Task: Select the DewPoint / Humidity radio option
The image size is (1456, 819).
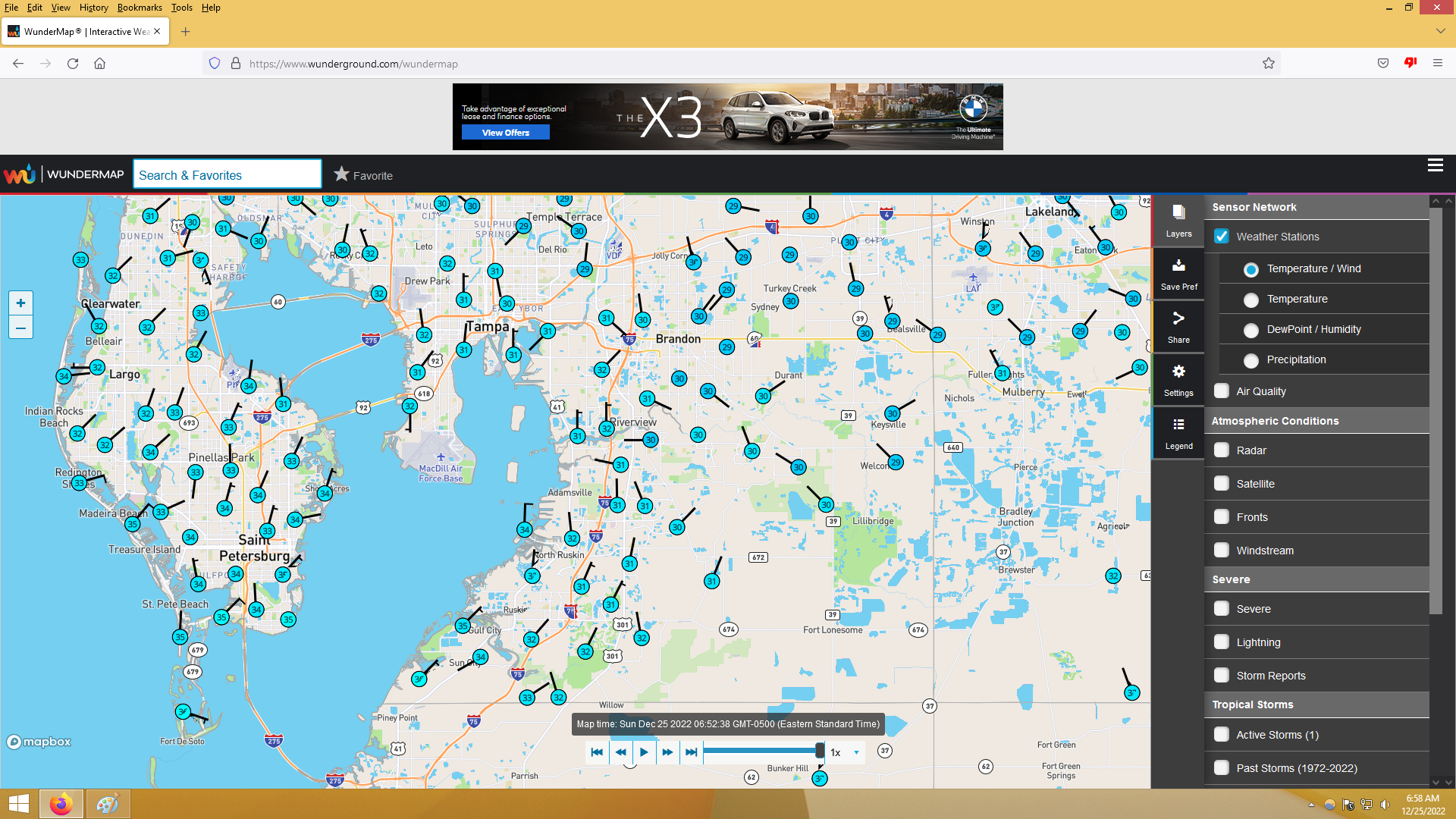Action: click(x=1251, y=330)
